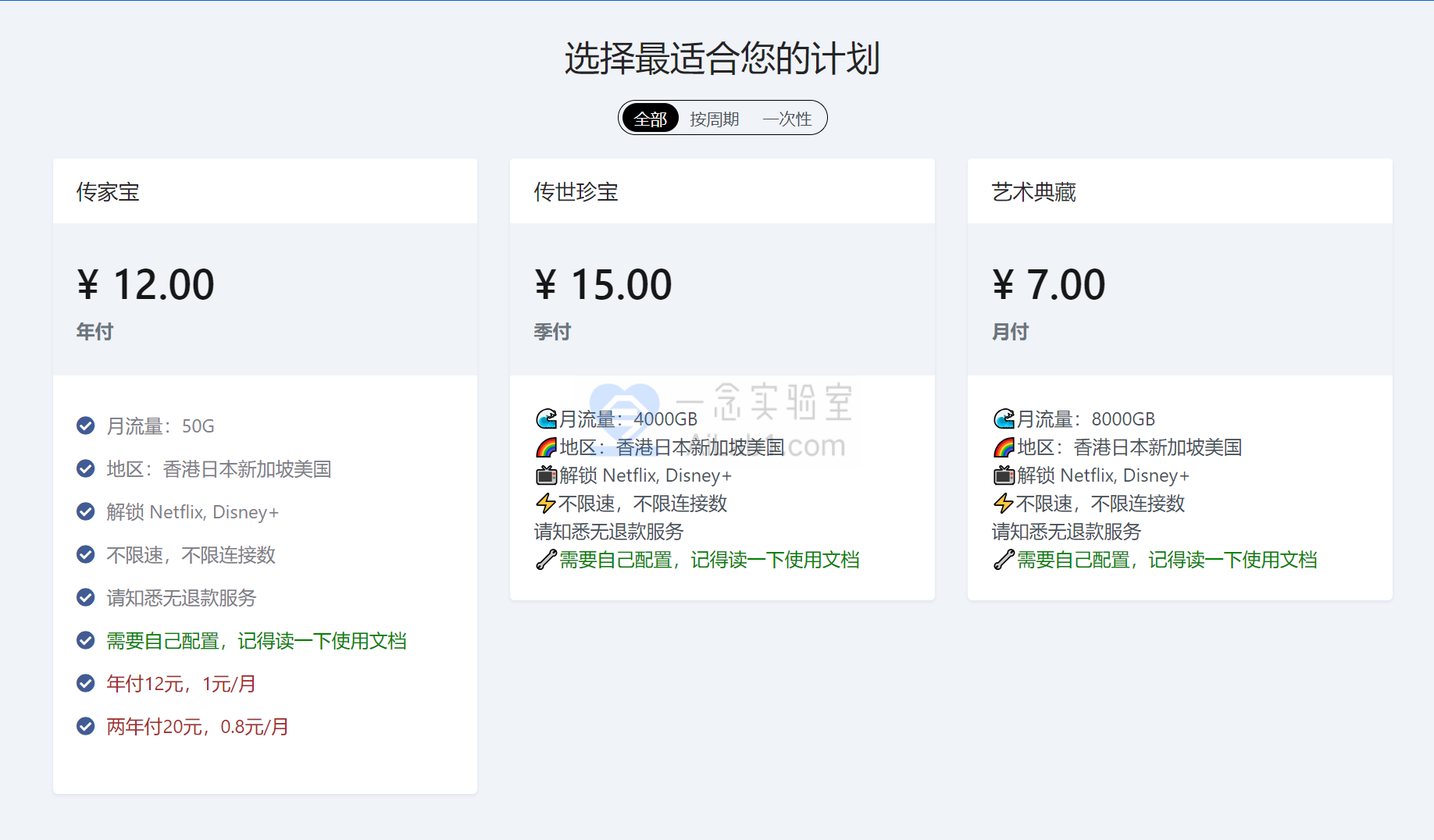Screen dimensions: 1434x840
Task: Click the 月流量：50G text
Action: [x=160, y=426]
